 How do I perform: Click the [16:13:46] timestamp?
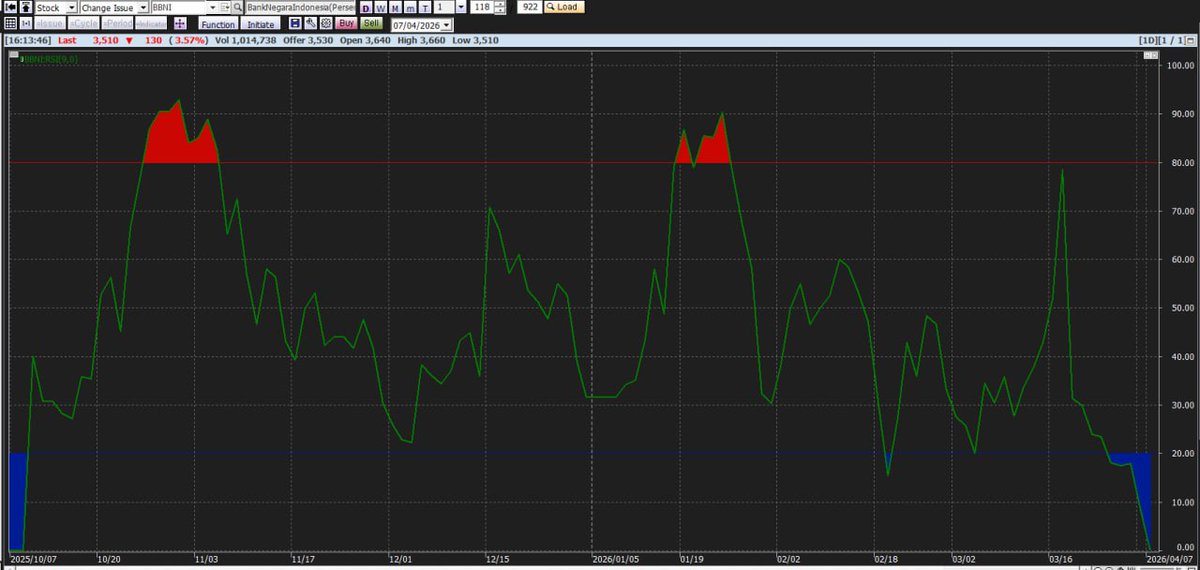(x=28, y=40)
